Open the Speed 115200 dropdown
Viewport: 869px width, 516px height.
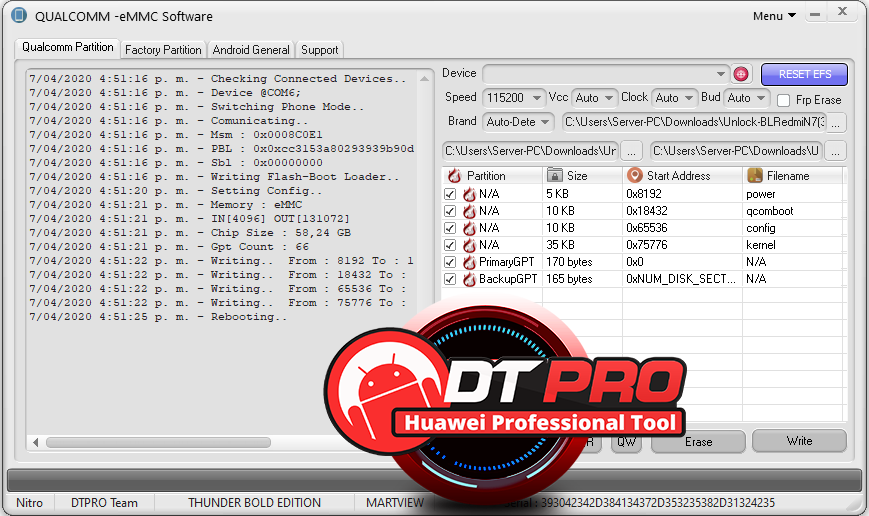pos(514,98)
